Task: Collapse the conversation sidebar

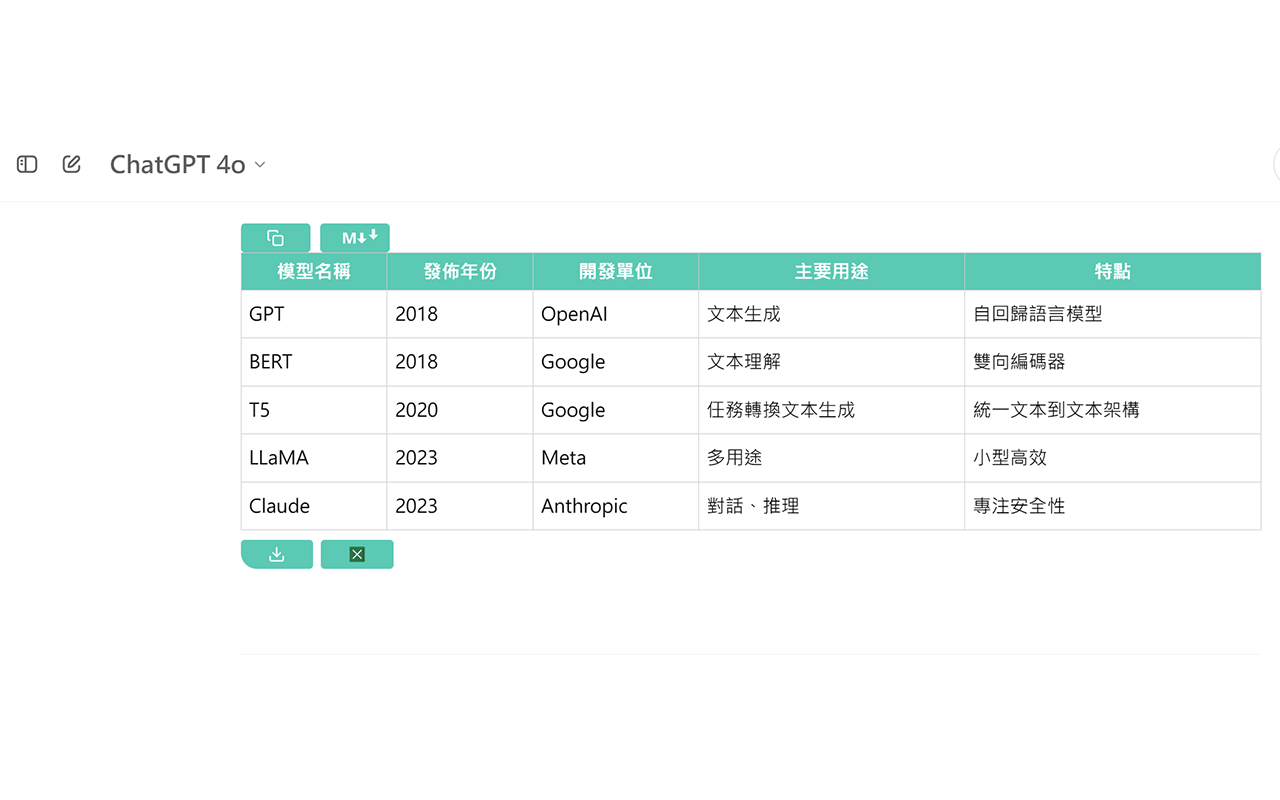Action: point(26,164)
